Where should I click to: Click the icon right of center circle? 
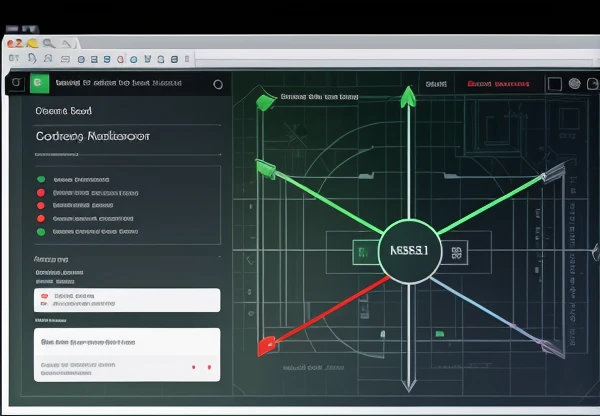point(457,252)
